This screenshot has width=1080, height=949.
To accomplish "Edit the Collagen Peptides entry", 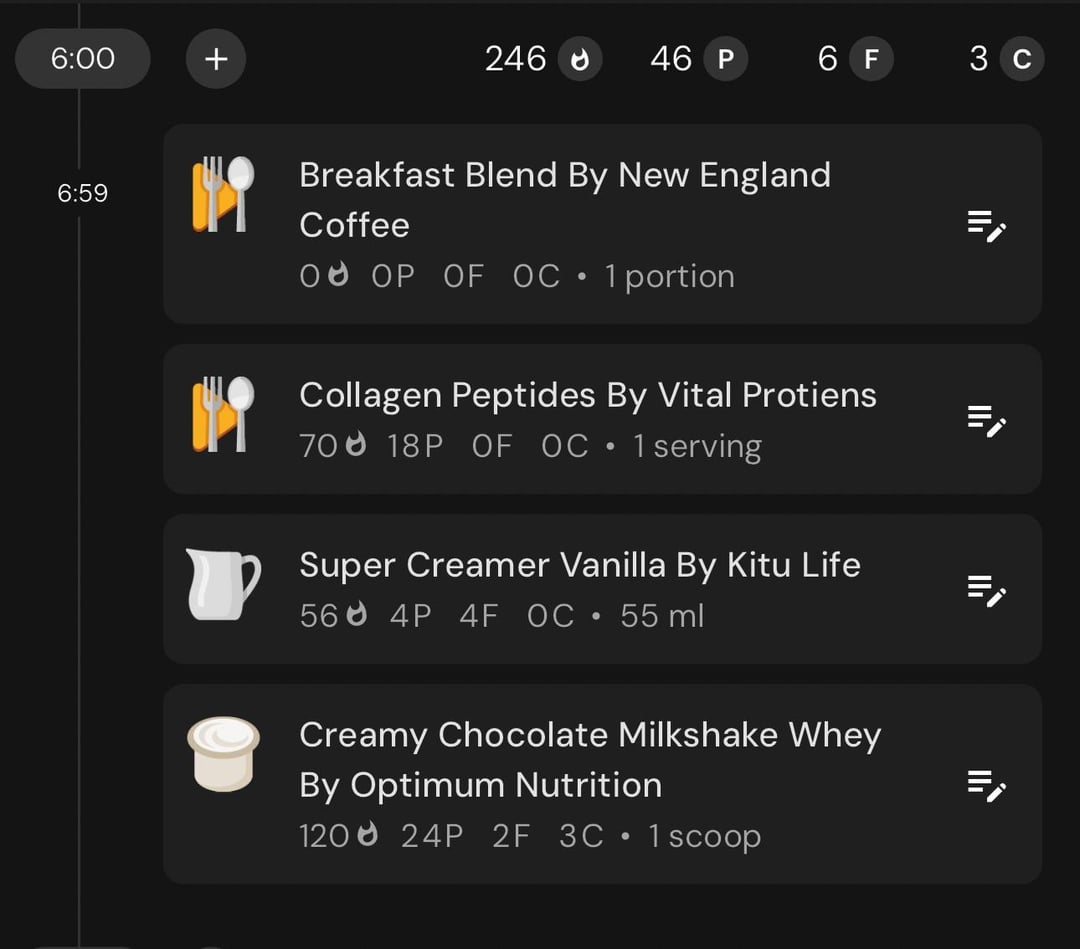I will (986, 421).
